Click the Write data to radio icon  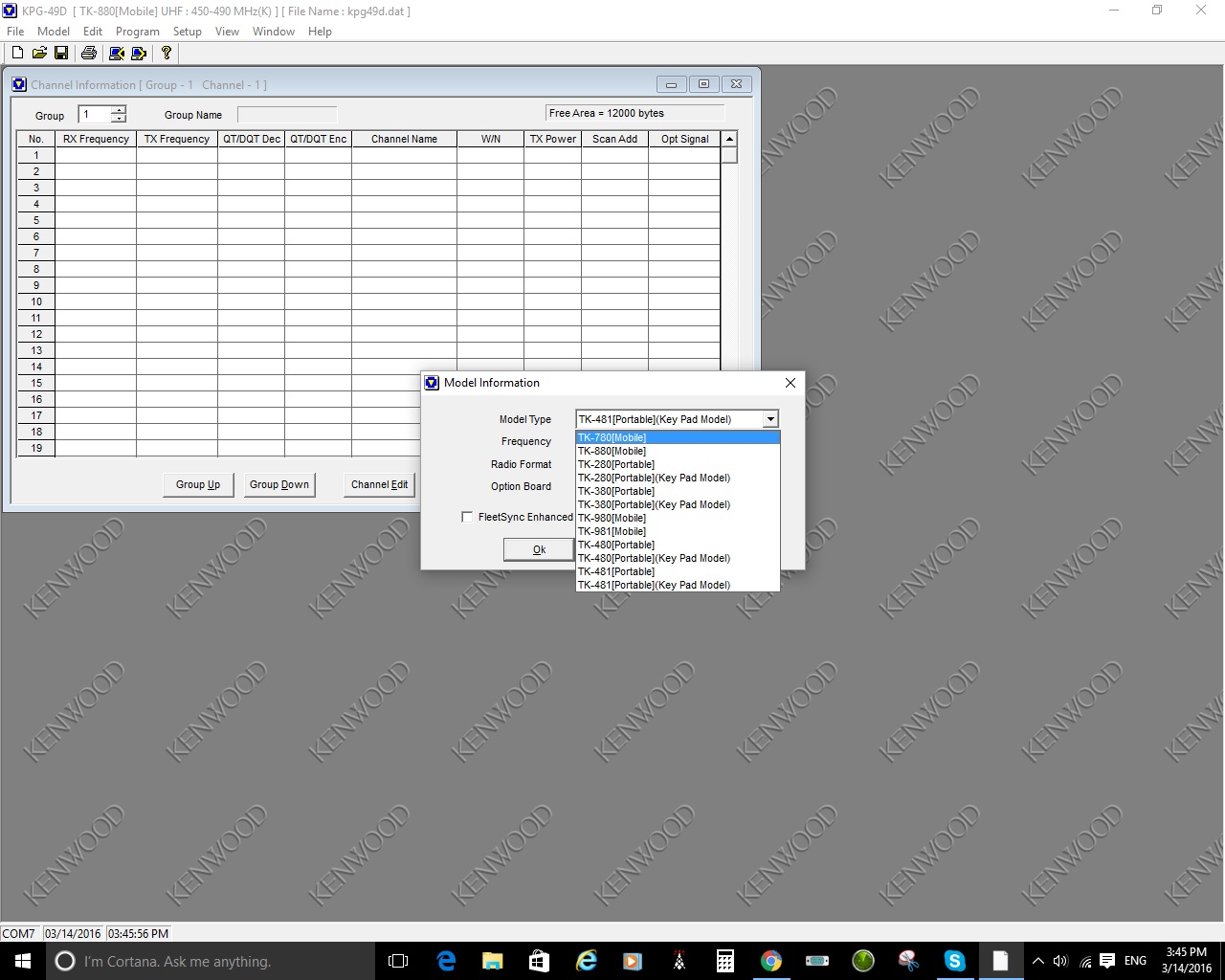point(139,53)
